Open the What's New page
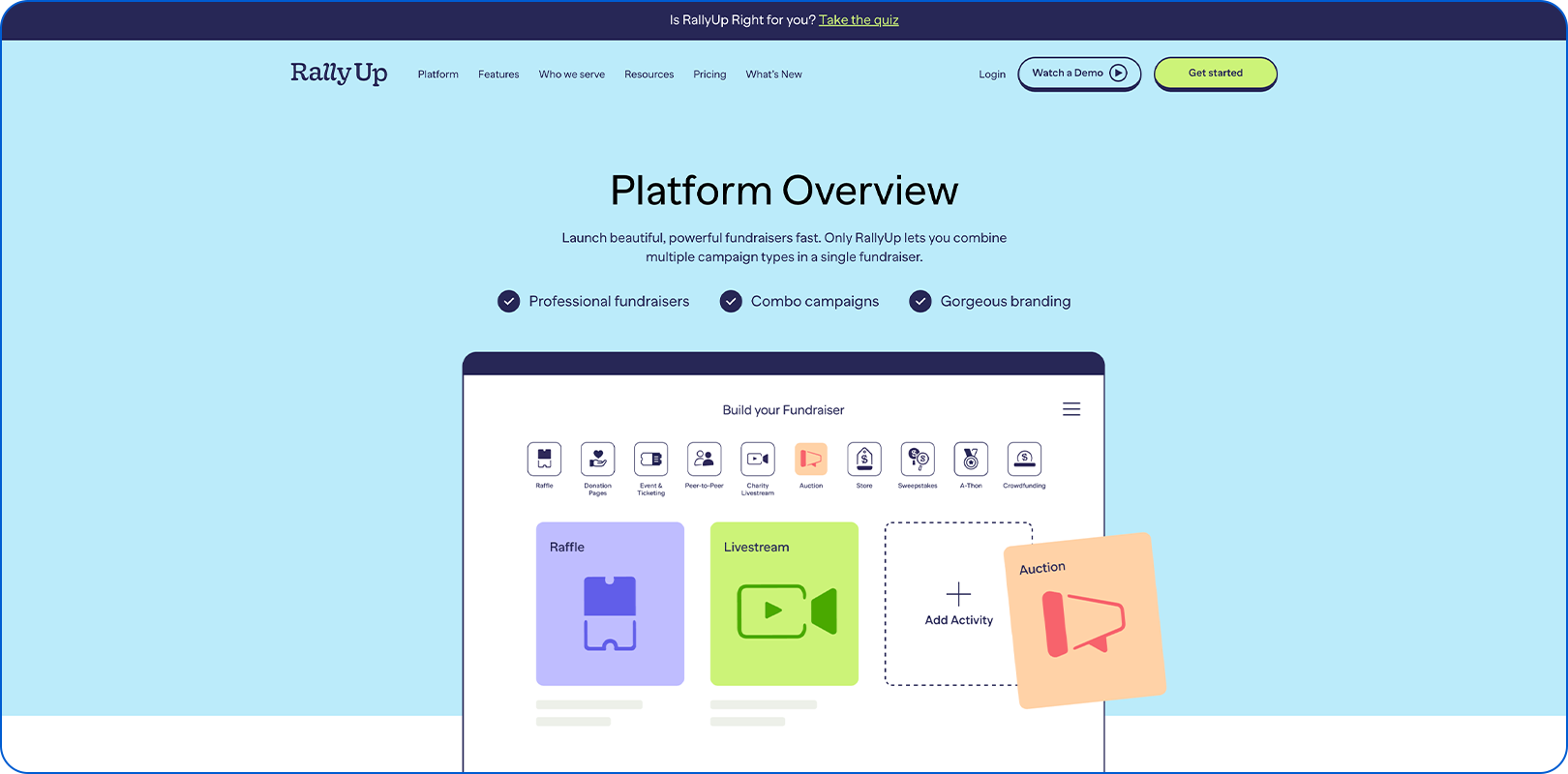The height and width of the screenshot is (774, 1568). click(773, 74)
